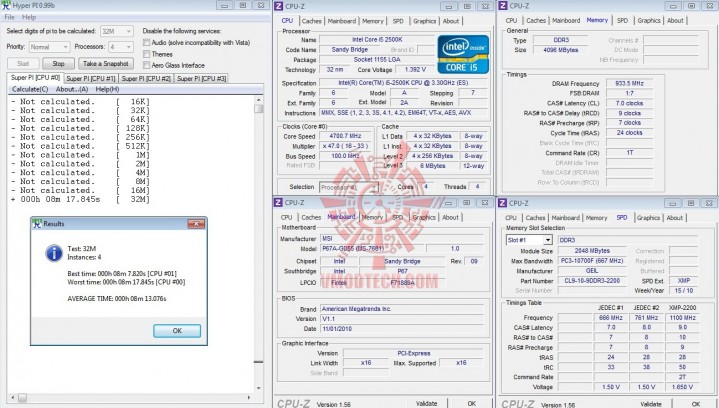Select Memory tab in bottom-right SPD window
The width and height of the screenshot is (719, 408).
[596, 218]
